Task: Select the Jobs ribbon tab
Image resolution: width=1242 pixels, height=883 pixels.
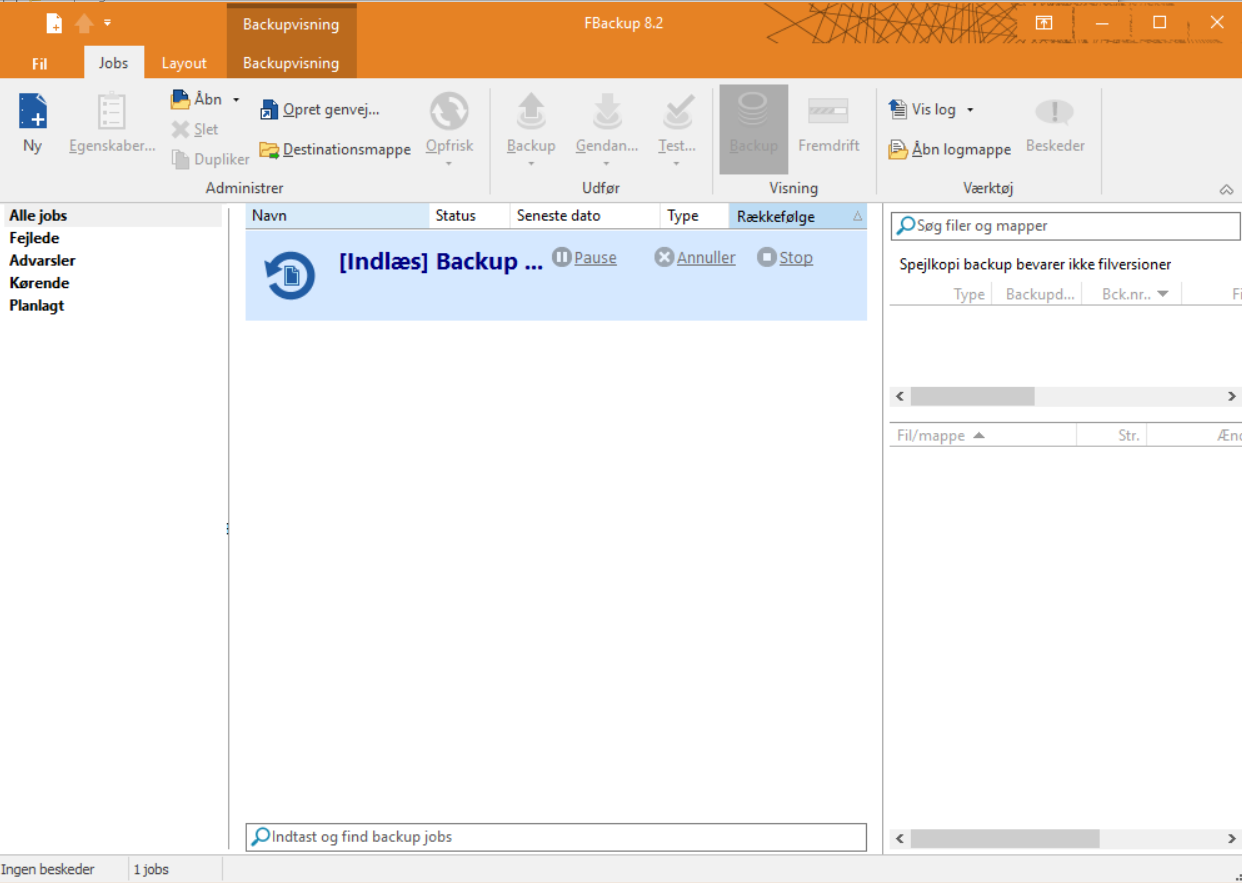Action: click(113, 62)
